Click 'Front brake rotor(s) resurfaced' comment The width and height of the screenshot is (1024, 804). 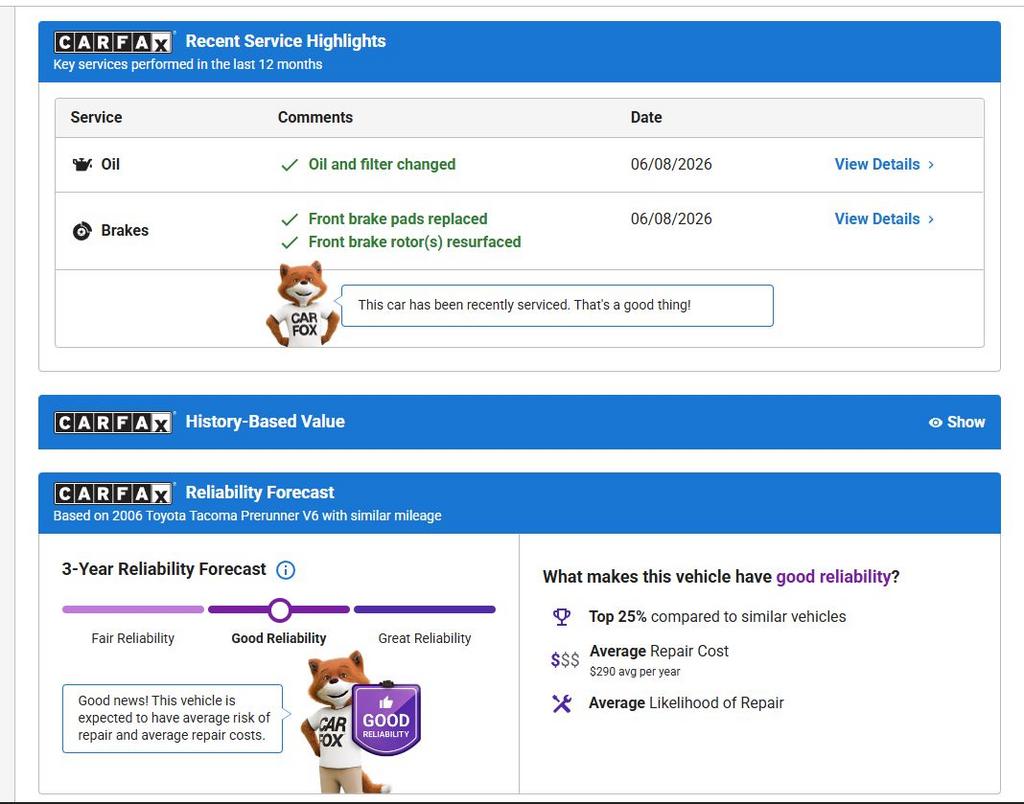coord(415,242)
